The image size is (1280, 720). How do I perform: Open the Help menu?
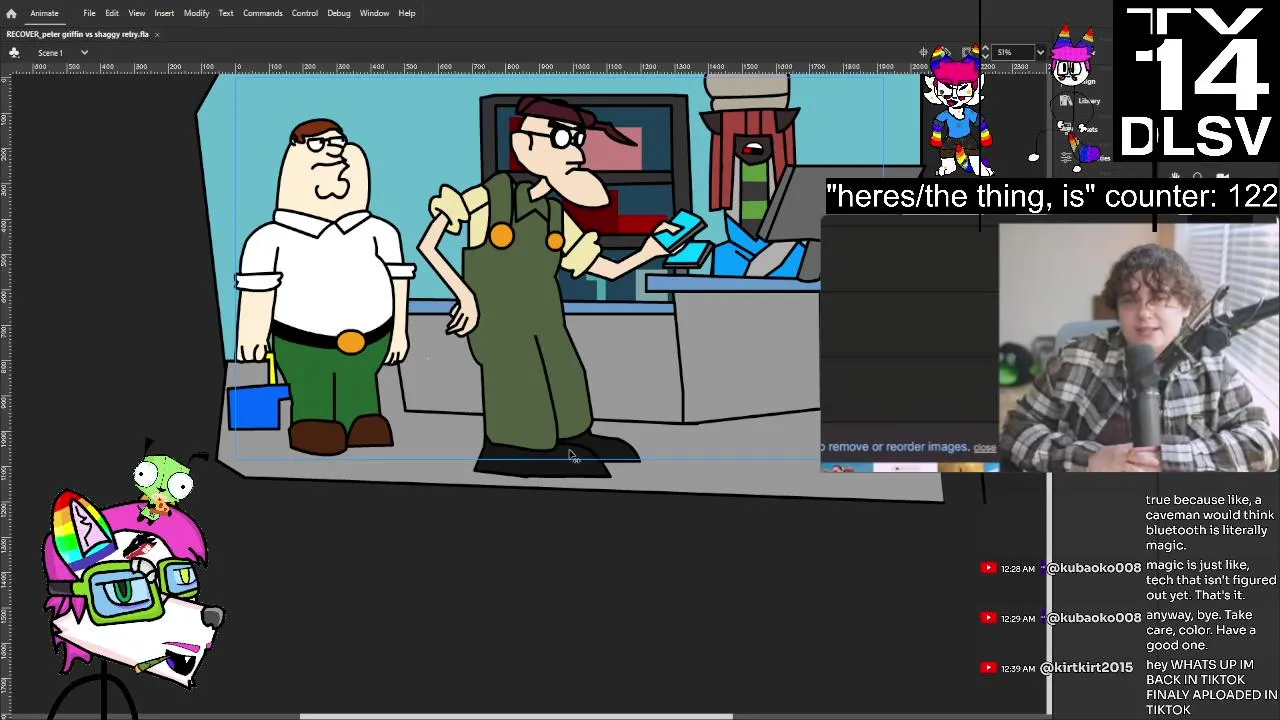[407, 13]
